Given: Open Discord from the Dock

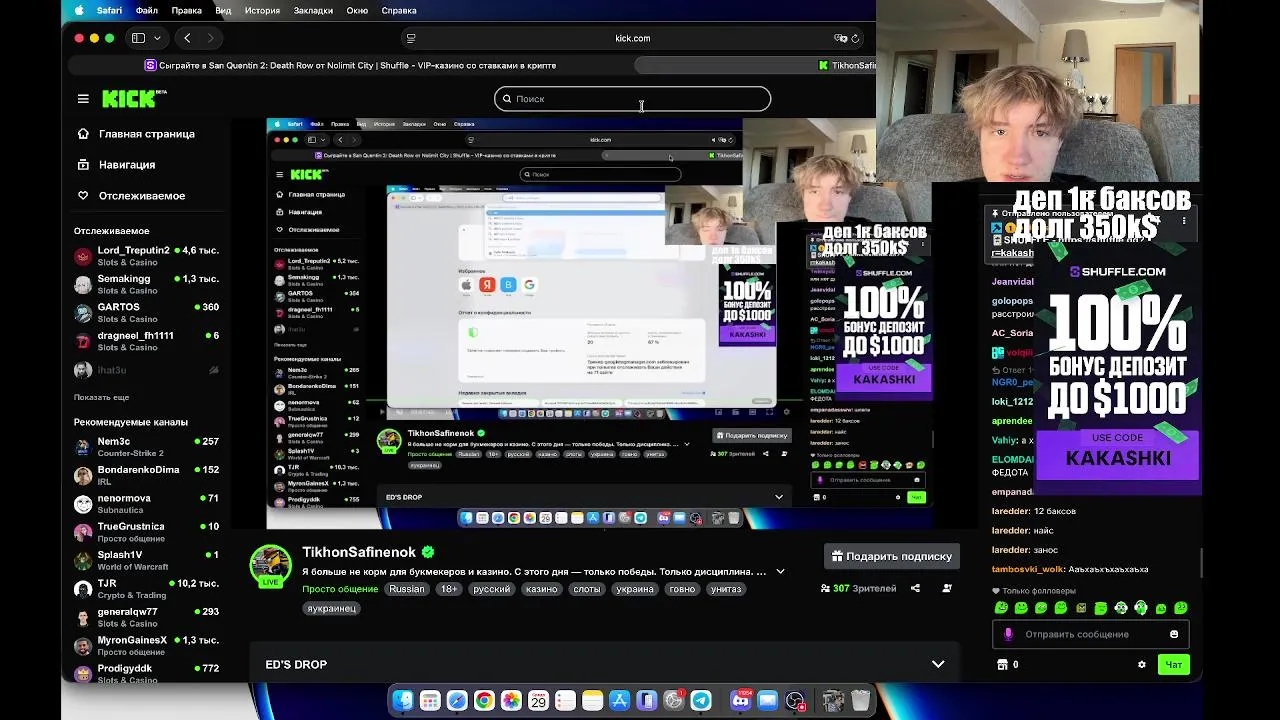Looking at the screenshot, I should (x=740, y=701).
